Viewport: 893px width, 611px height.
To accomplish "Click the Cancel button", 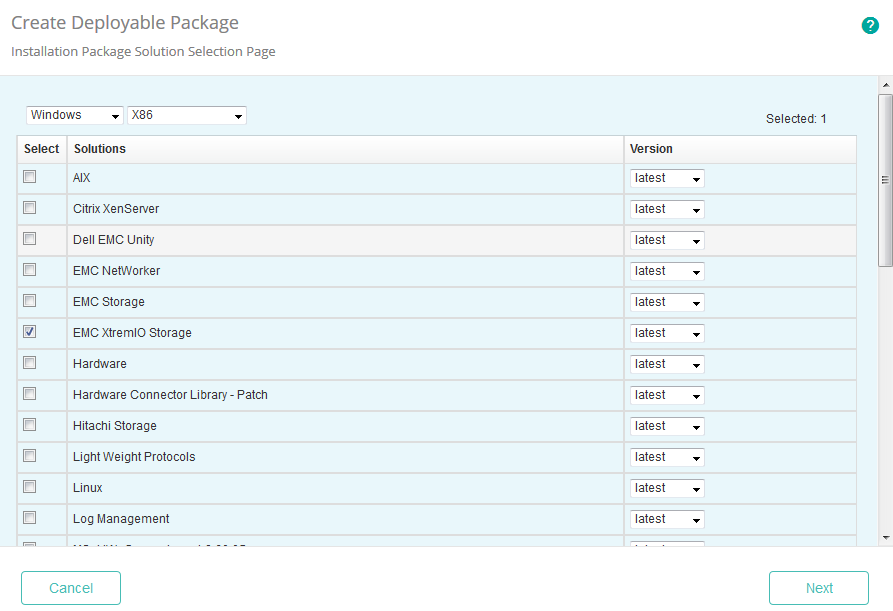I will point(70,588).
